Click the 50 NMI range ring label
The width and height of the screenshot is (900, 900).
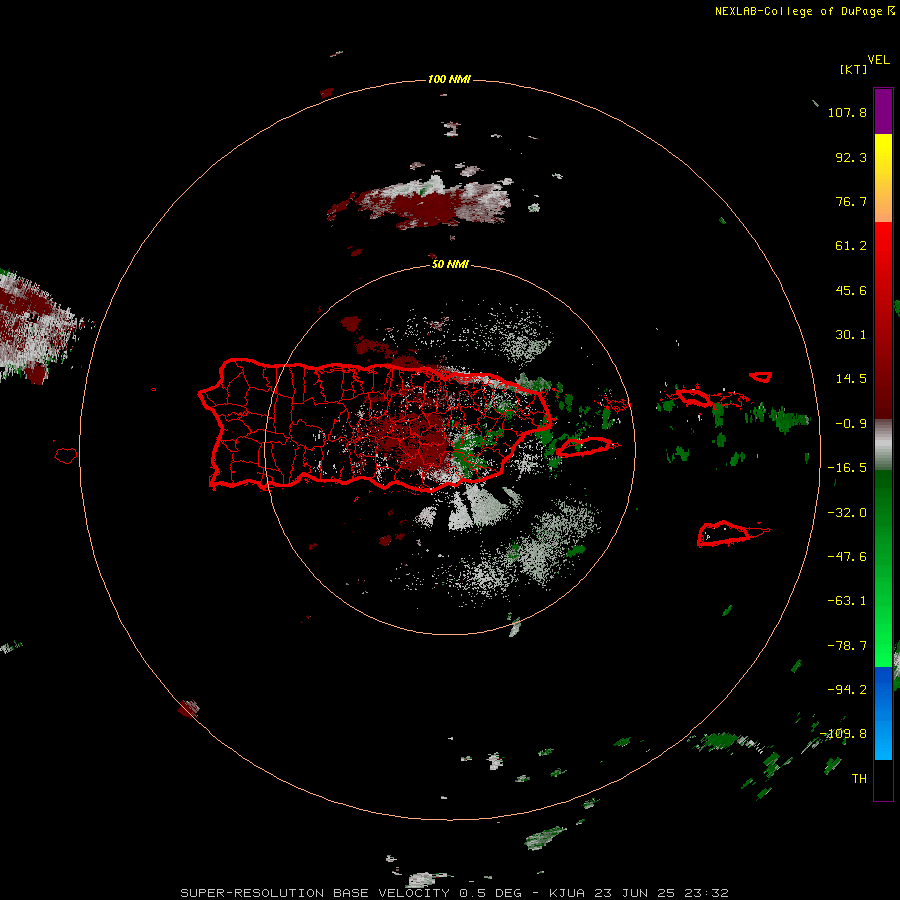(450, 264)
